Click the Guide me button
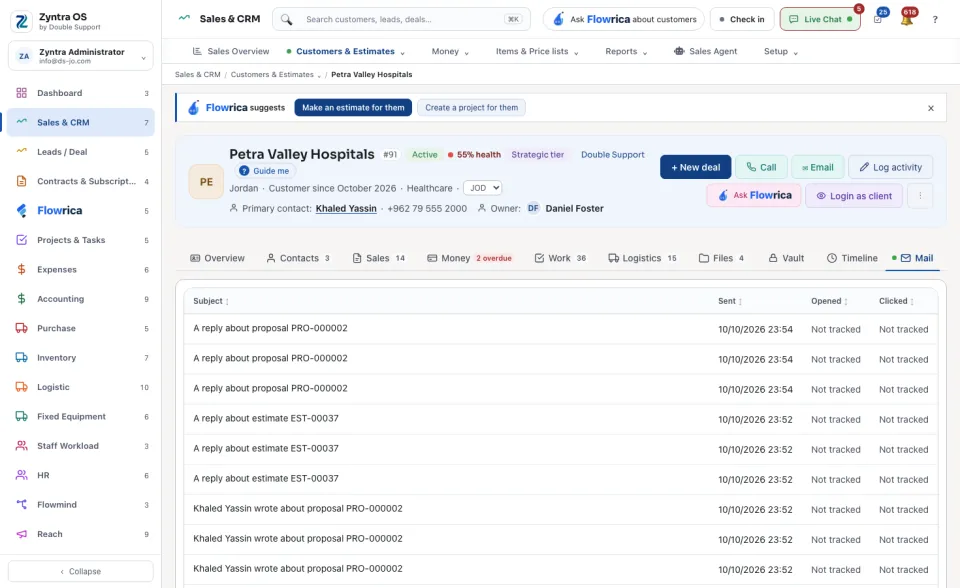The width and height of the screenshot is (960, 588). click(x=264, y=171)
